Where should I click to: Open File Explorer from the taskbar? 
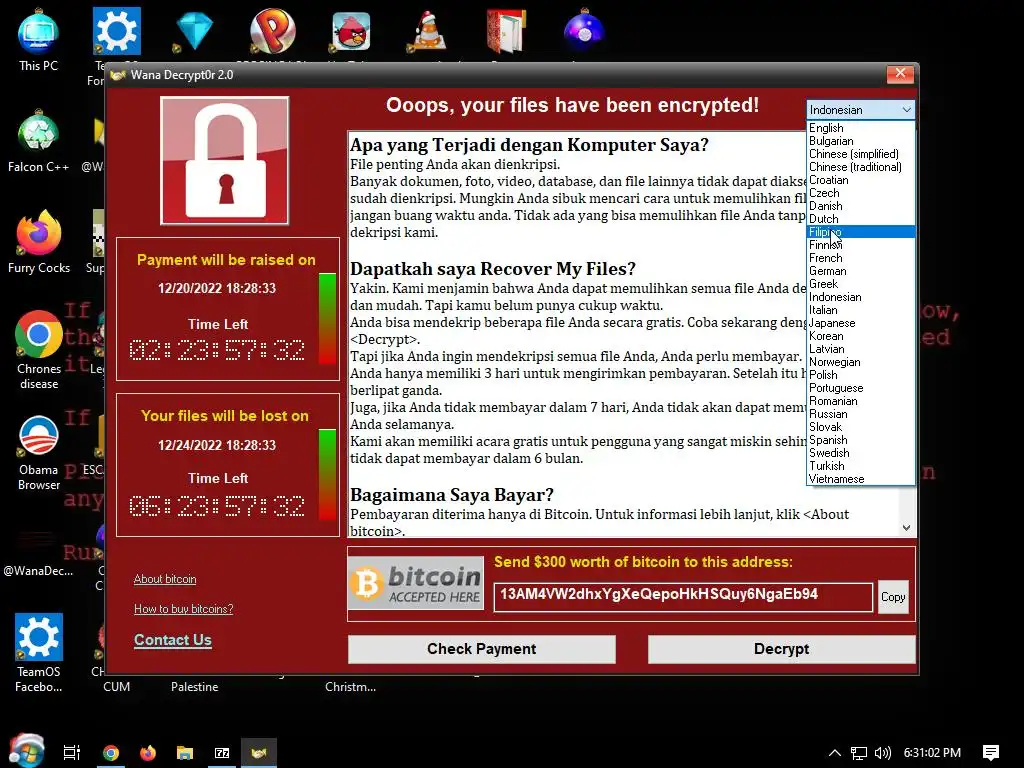point(185,752)
